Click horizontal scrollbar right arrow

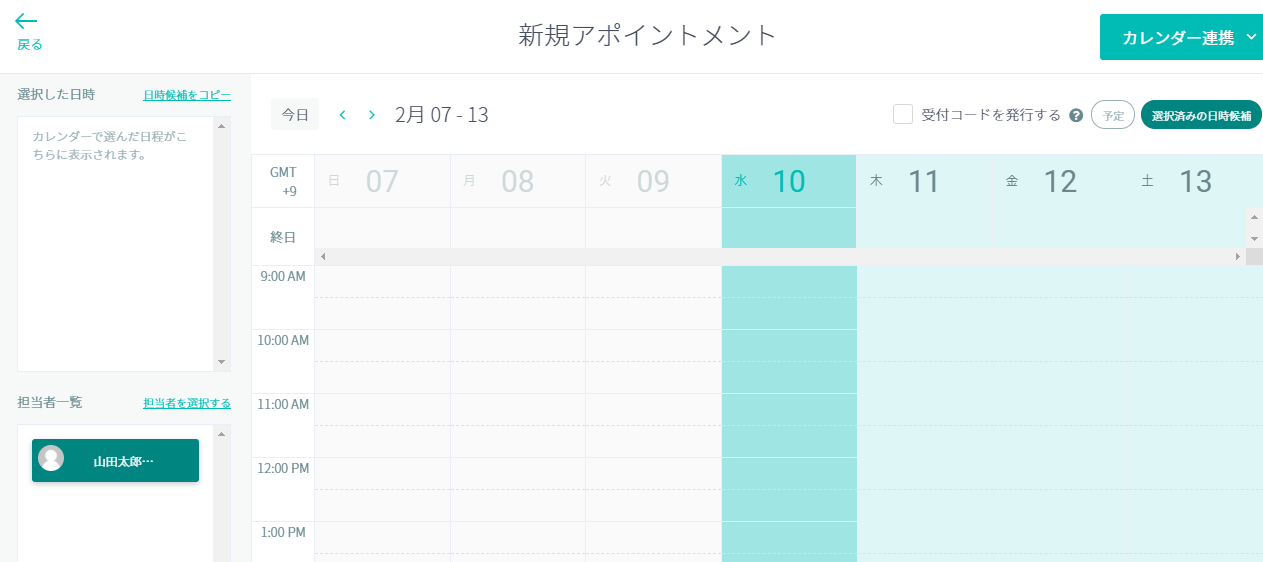pos(1238,257)
